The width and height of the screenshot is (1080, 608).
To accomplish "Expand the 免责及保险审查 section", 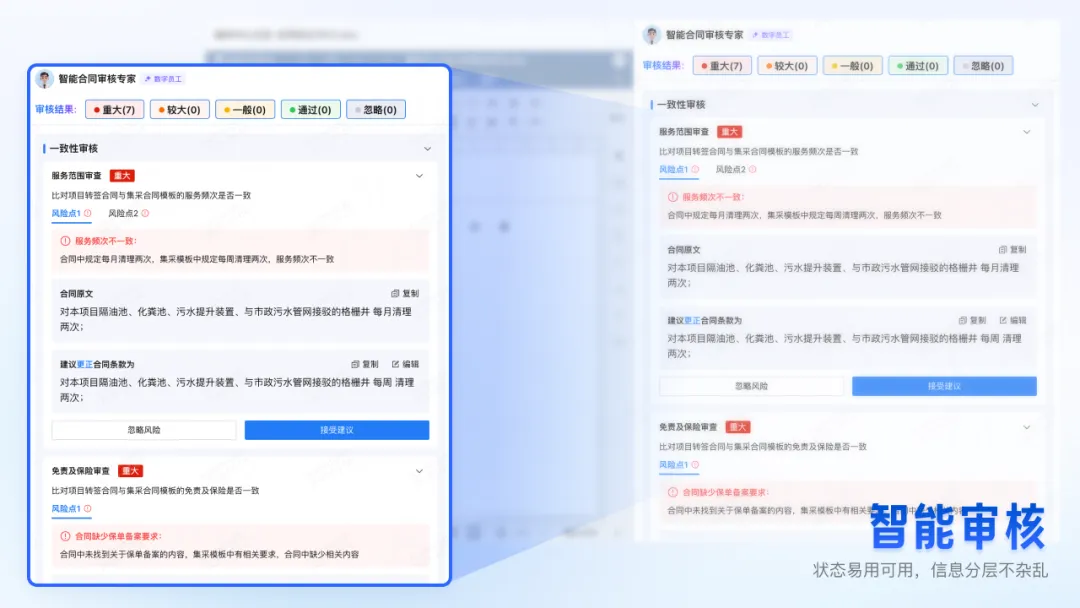I will coord(421,469).
